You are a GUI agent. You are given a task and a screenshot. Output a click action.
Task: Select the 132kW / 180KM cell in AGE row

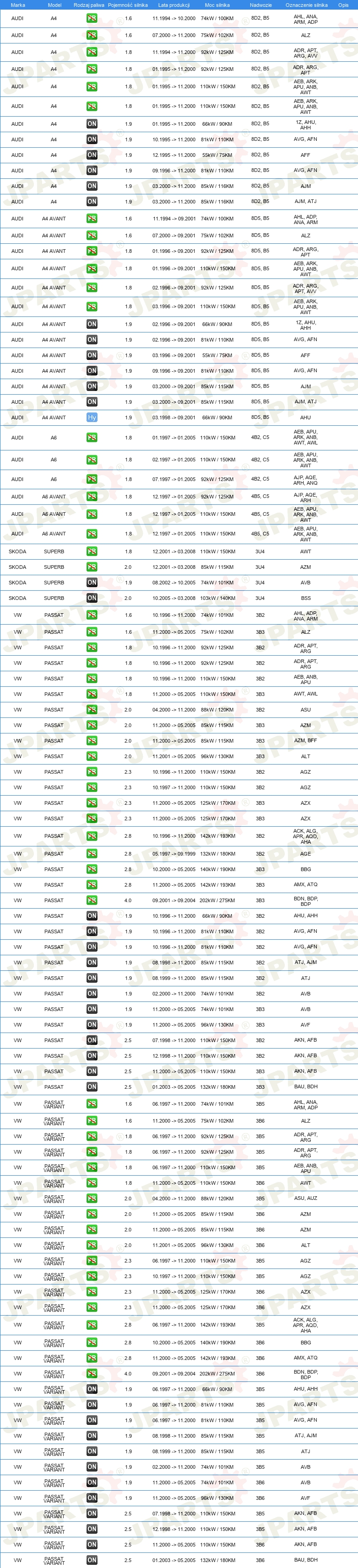217,854
